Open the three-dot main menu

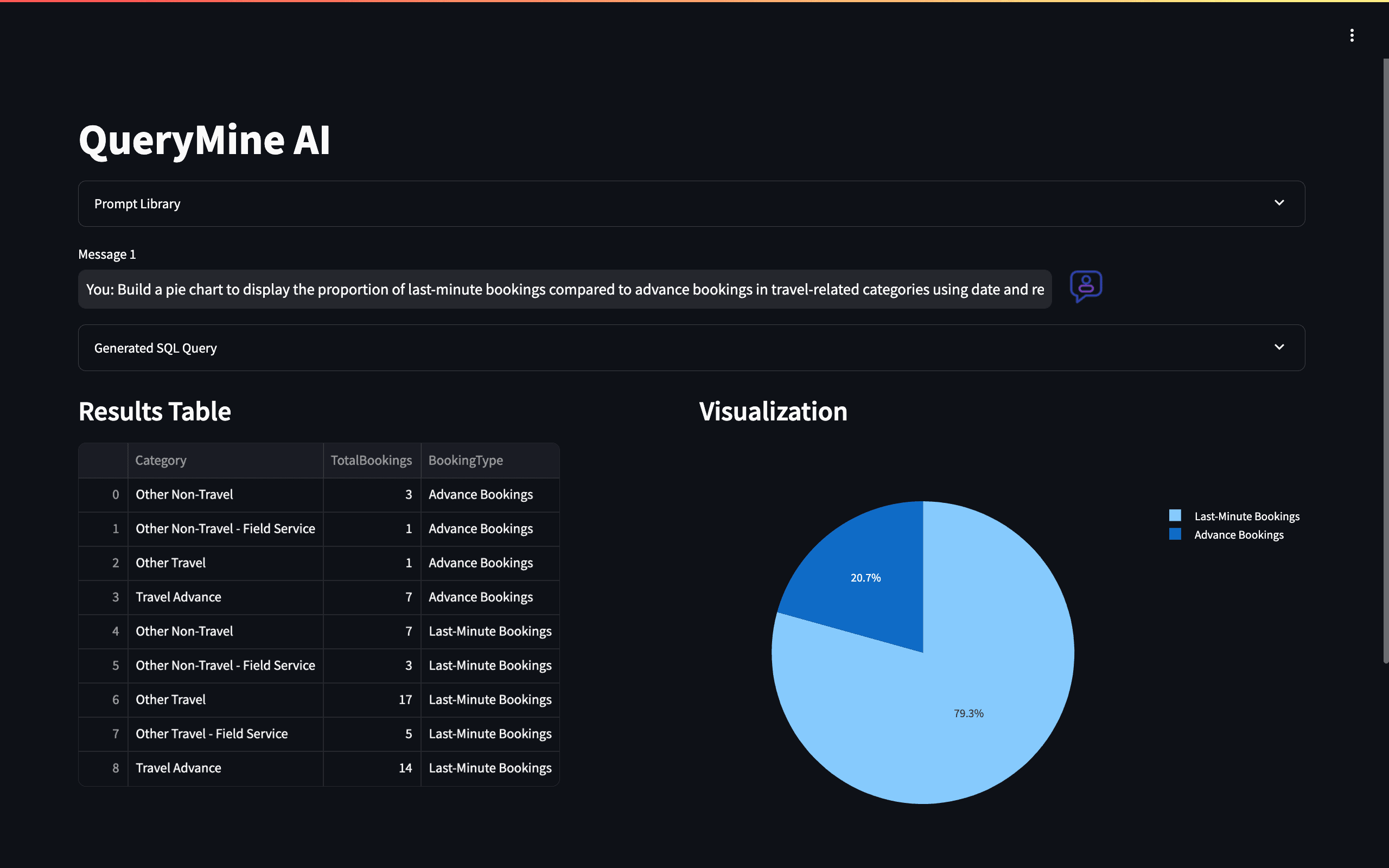click(1352, 36)
